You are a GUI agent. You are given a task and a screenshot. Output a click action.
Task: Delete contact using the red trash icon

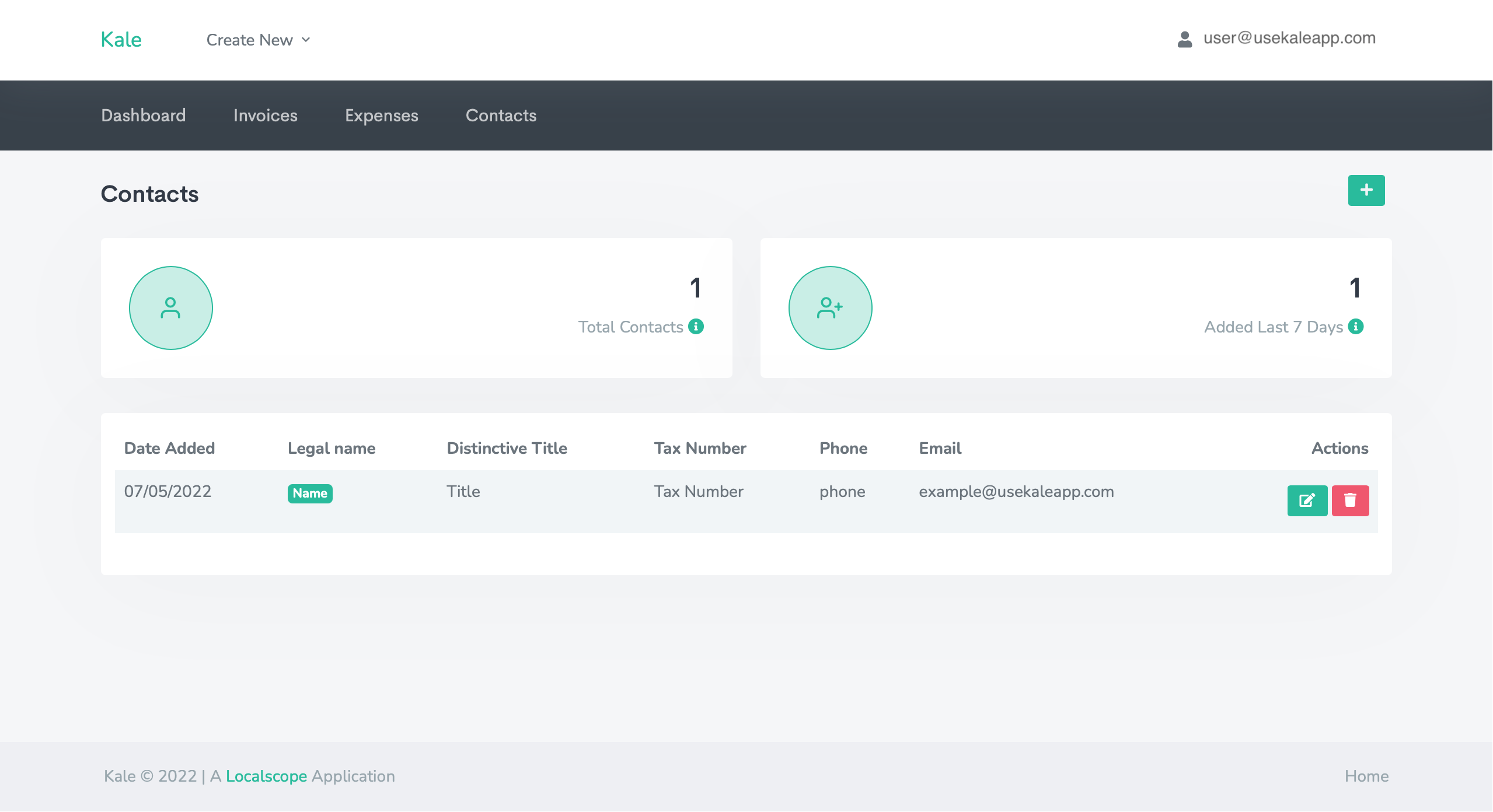tap(1350, 501)
